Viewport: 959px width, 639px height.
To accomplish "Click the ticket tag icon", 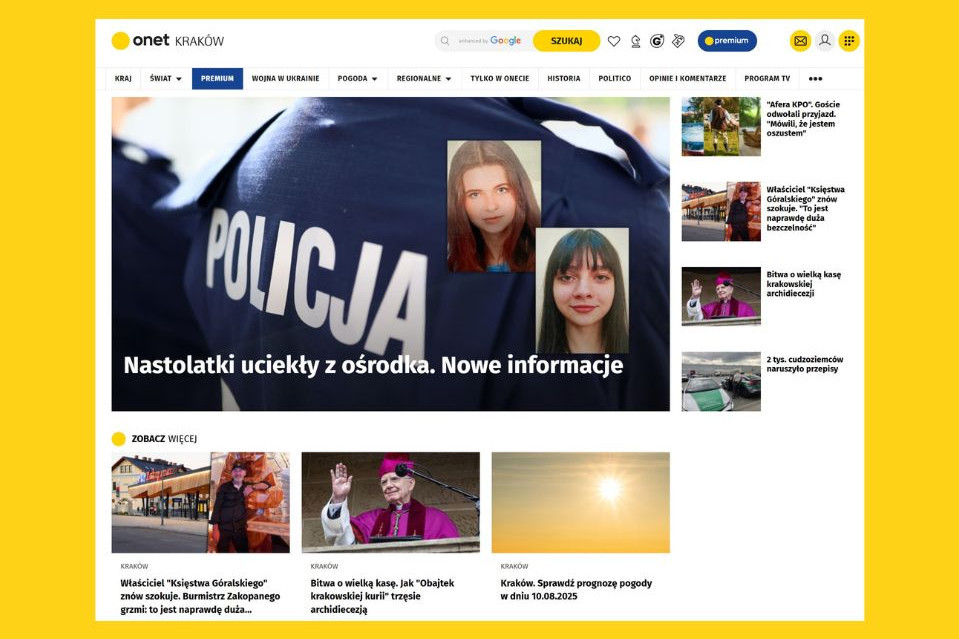I will 678,41.
